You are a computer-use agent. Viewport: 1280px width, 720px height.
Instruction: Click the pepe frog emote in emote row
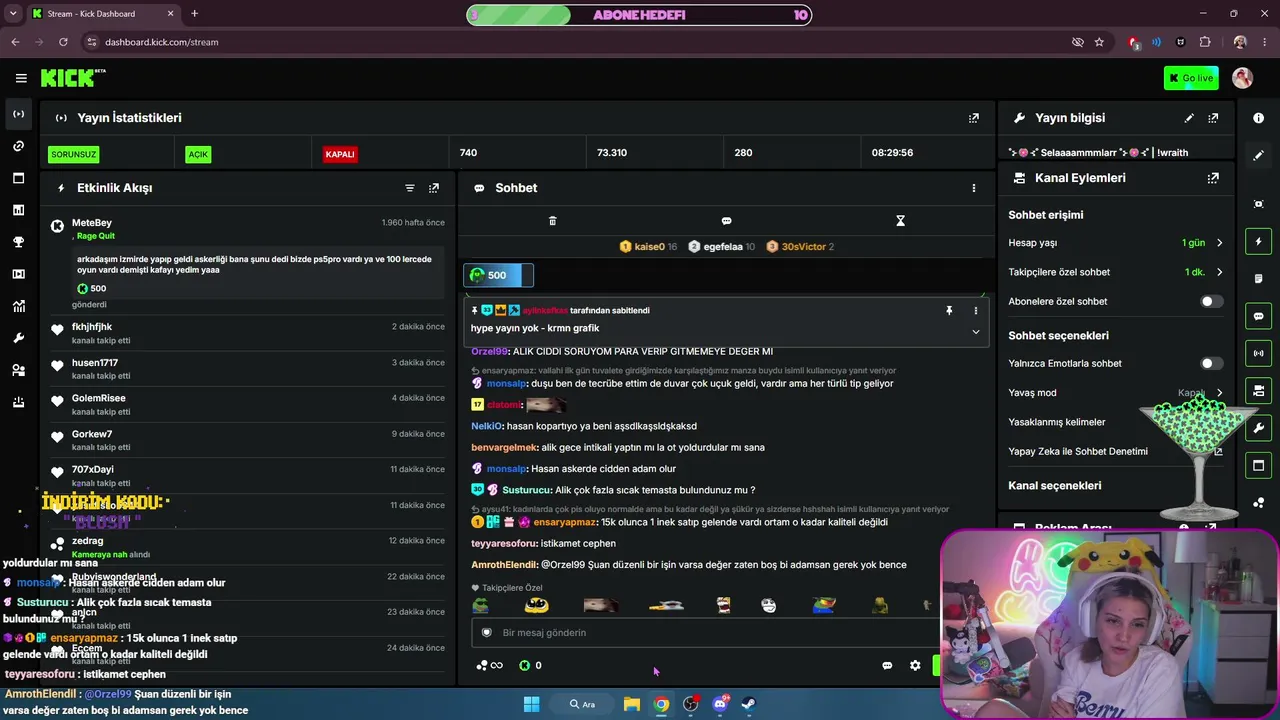(481, 605)
